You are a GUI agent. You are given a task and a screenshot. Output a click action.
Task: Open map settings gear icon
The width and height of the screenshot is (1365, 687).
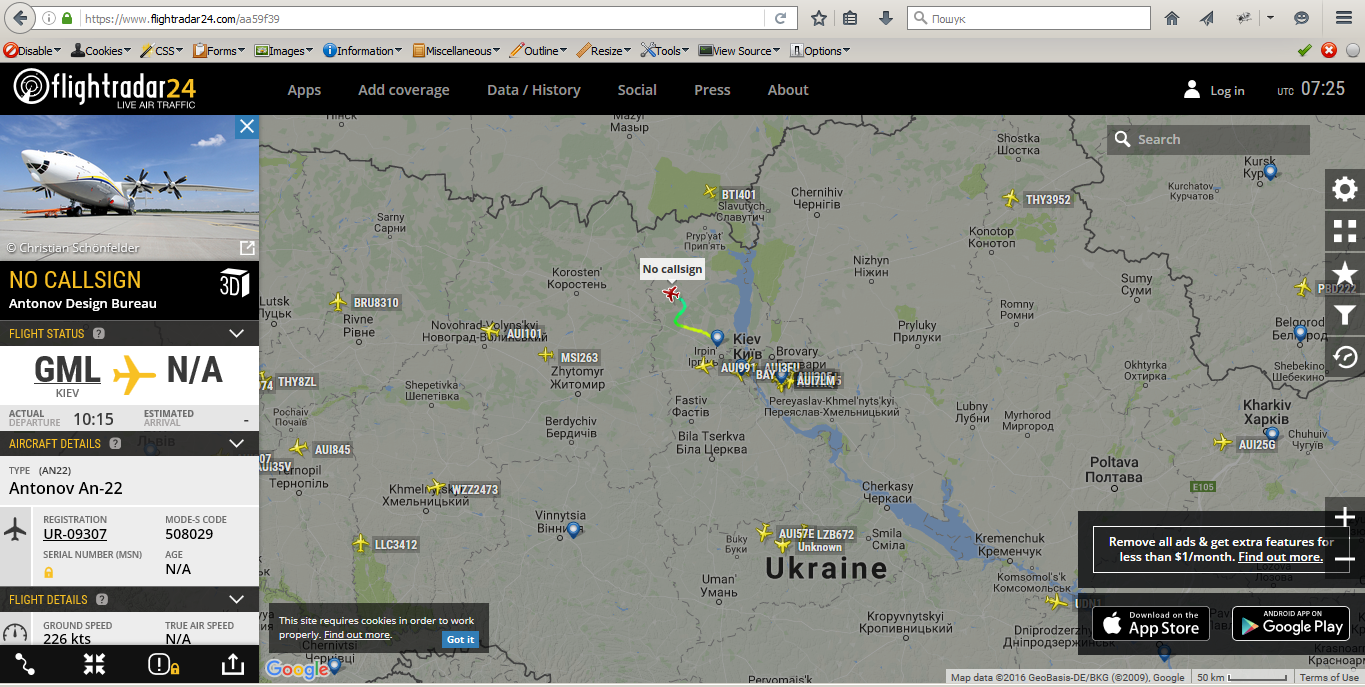[x=1345, y=189]
